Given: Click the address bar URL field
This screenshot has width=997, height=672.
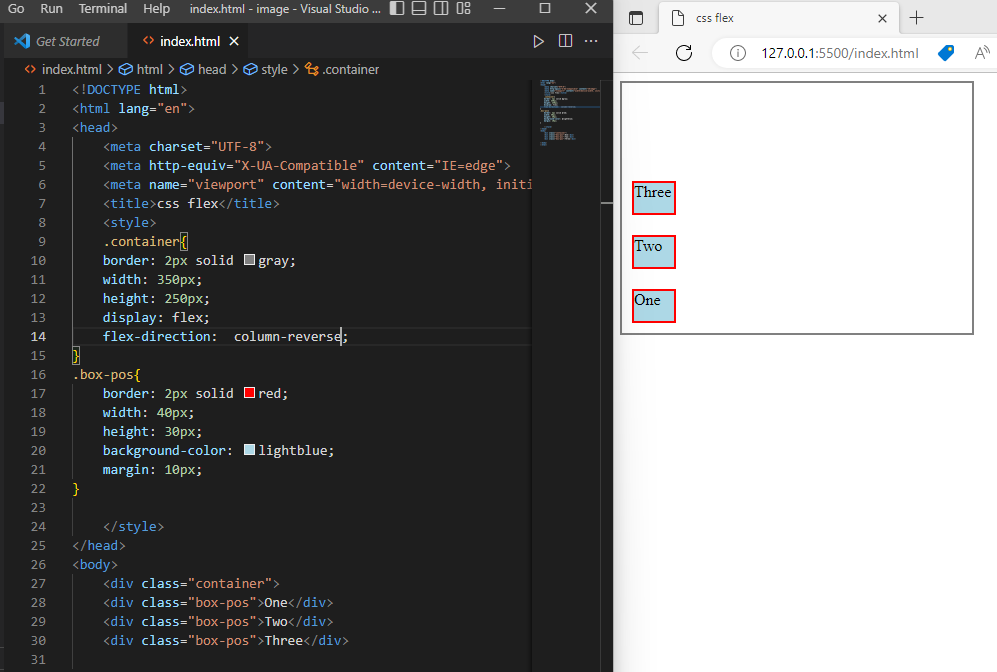Looking at the screenshot, I should coord(839,53).
